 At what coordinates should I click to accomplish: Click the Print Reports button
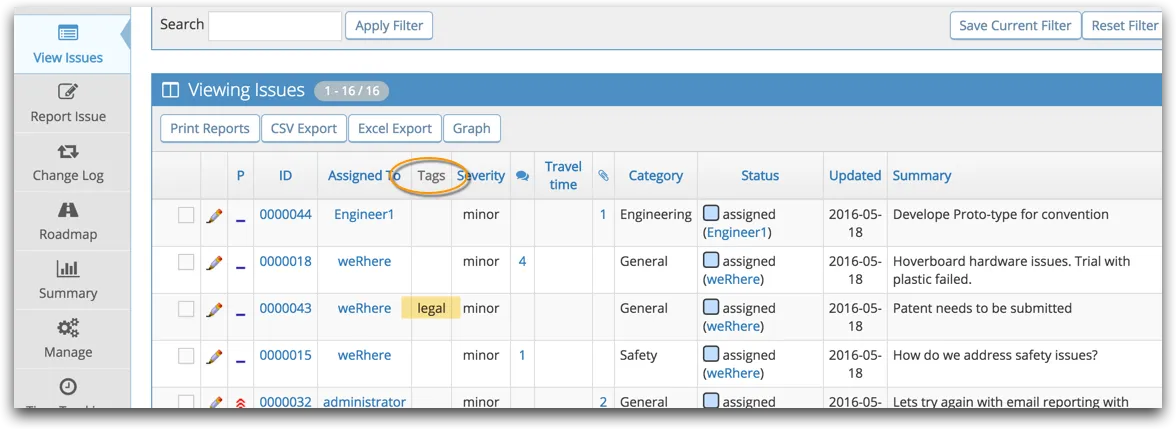point(210,128)
